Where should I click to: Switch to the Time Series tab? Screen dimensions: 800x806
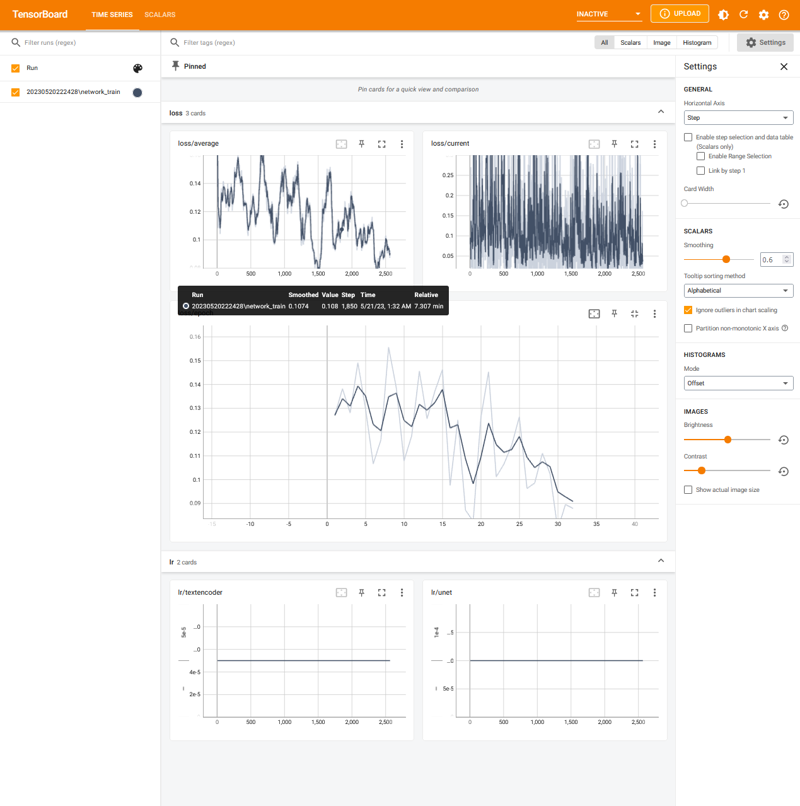click(x=112, y=14)
